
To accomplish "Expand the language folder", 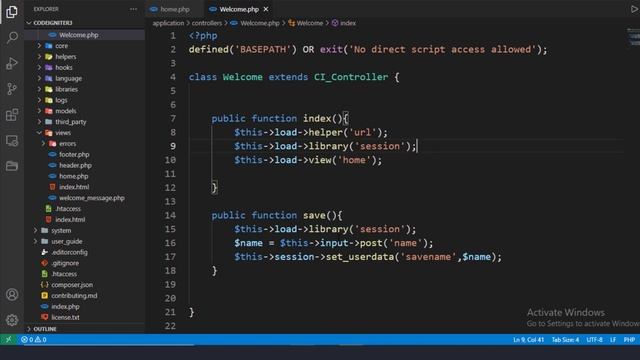I will pyautogui.click(x=68, y=78).
